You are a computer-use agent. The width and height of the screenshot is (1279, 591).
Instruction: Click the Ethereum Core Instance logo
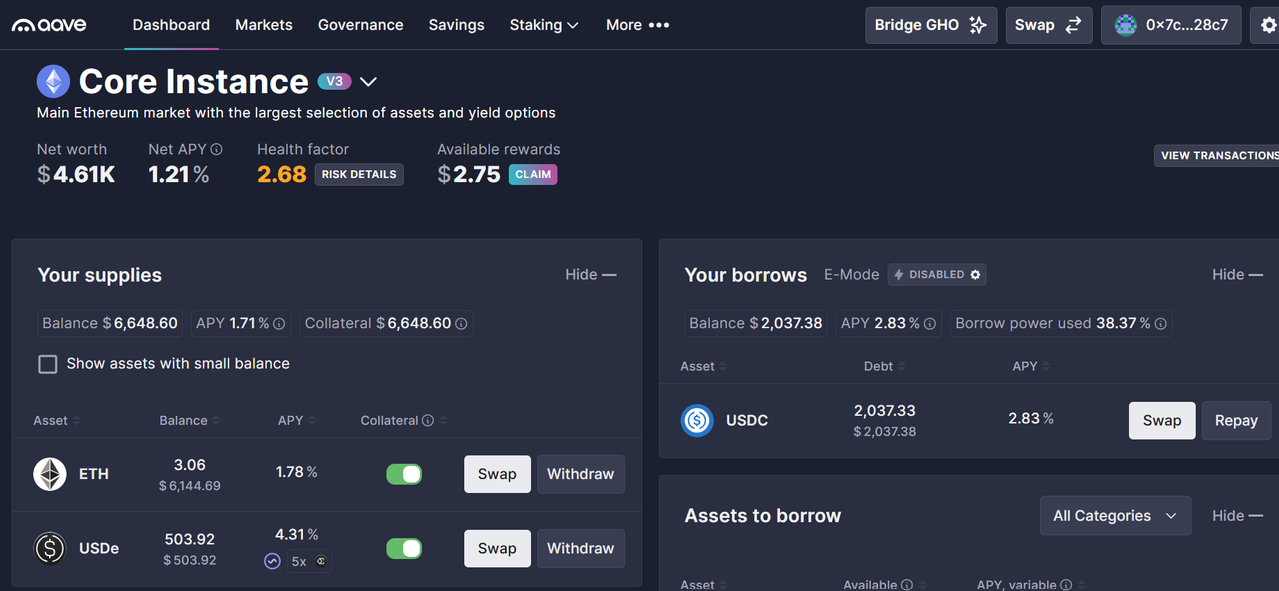(53, 81)
